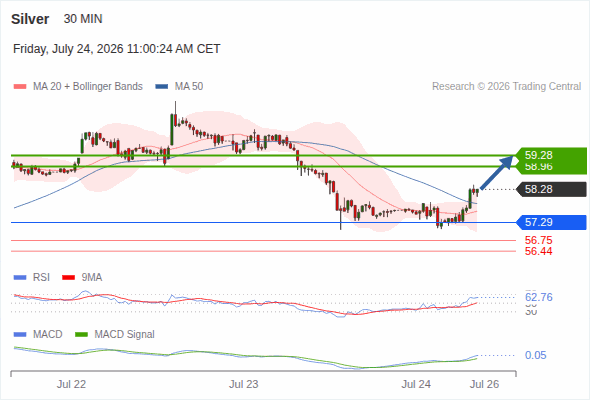Select the blue 57.29 pivot price tag
The width and height of the screenshot is (590, 400).
click(551, 222)
